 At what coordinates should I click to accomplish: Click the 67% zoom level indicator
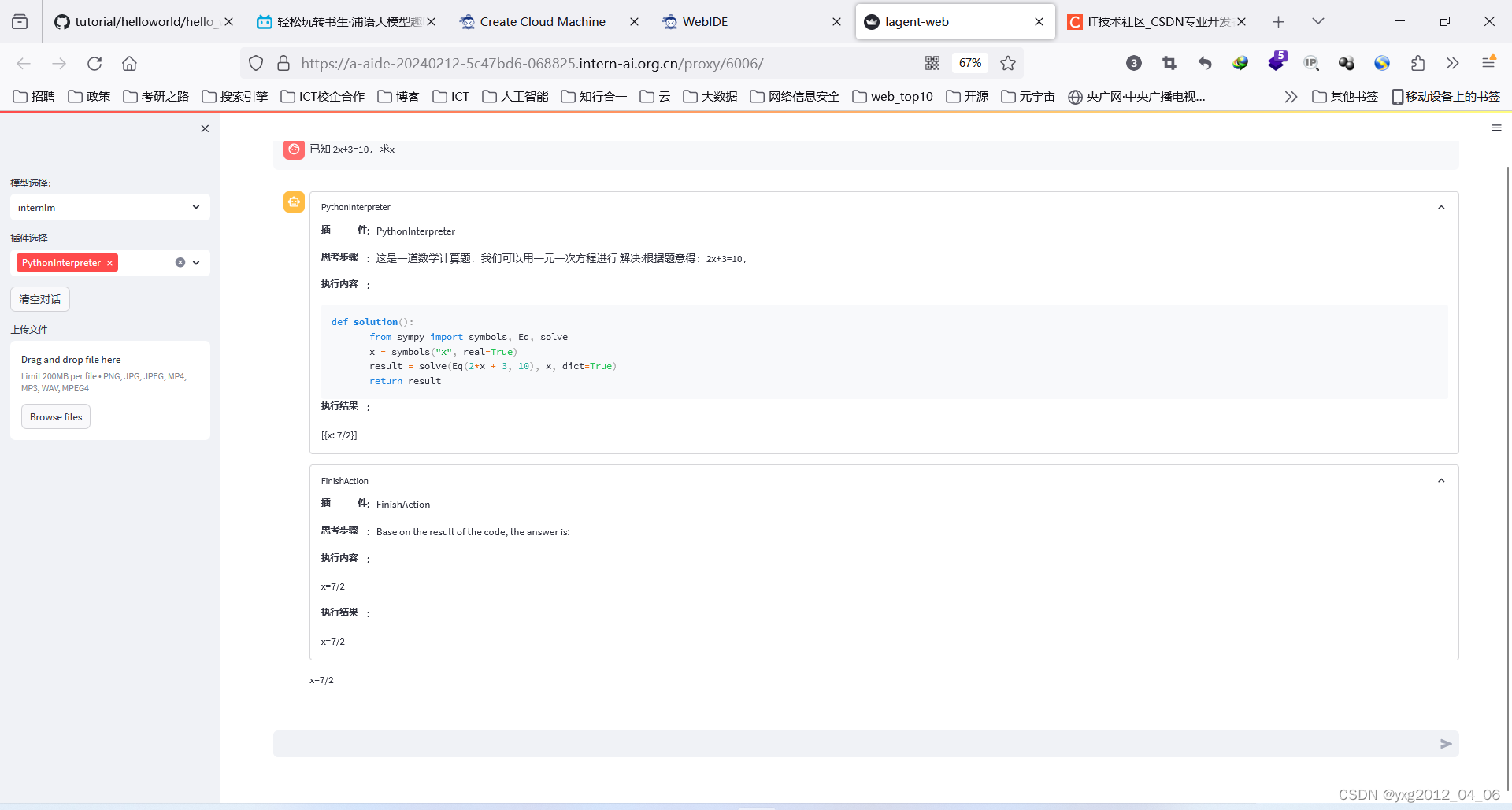pos(970,63)
